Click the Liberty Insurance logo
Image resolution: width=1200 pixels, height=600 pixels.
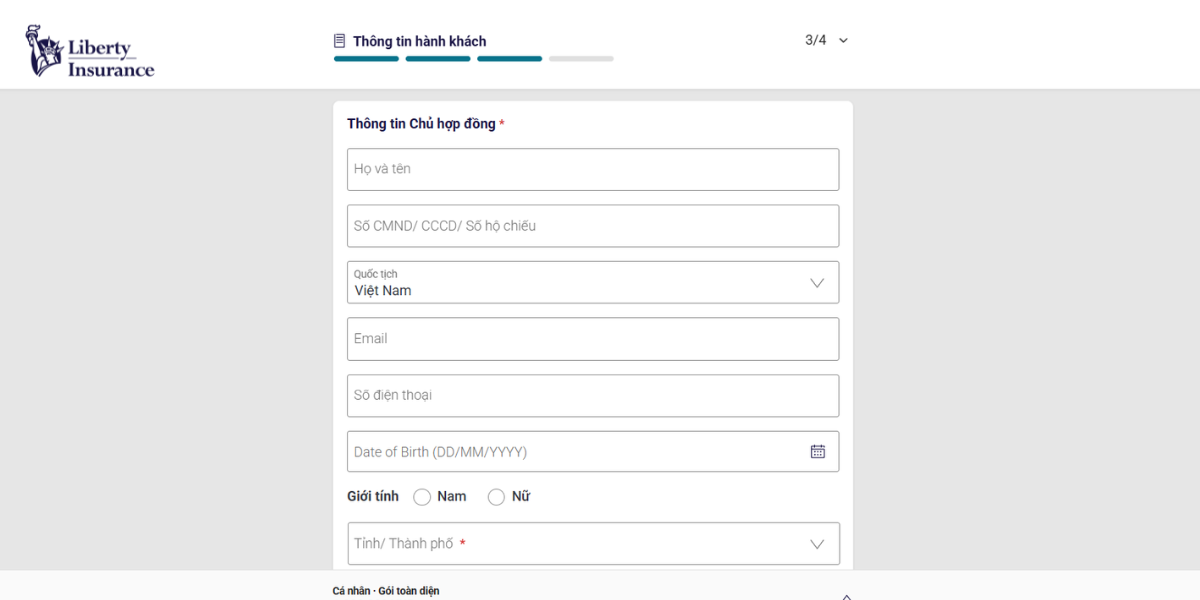90,51
